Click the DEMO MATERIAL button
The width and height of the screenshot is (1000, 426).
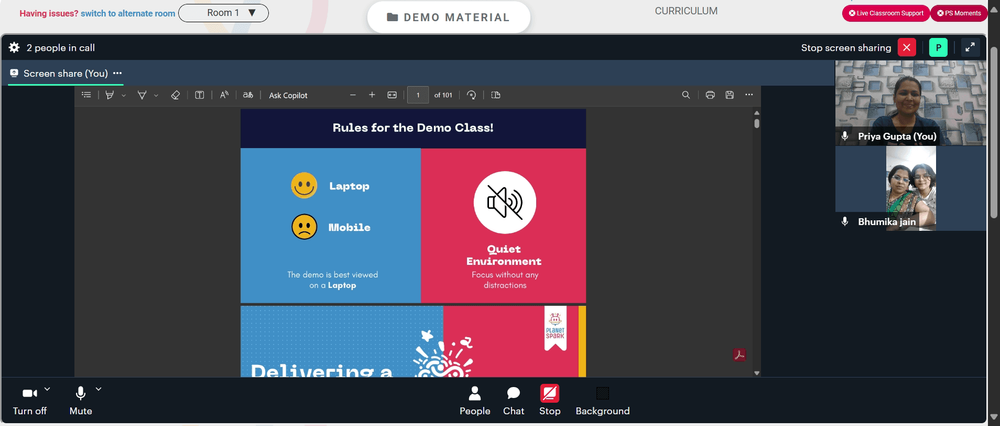click(448, 17)
